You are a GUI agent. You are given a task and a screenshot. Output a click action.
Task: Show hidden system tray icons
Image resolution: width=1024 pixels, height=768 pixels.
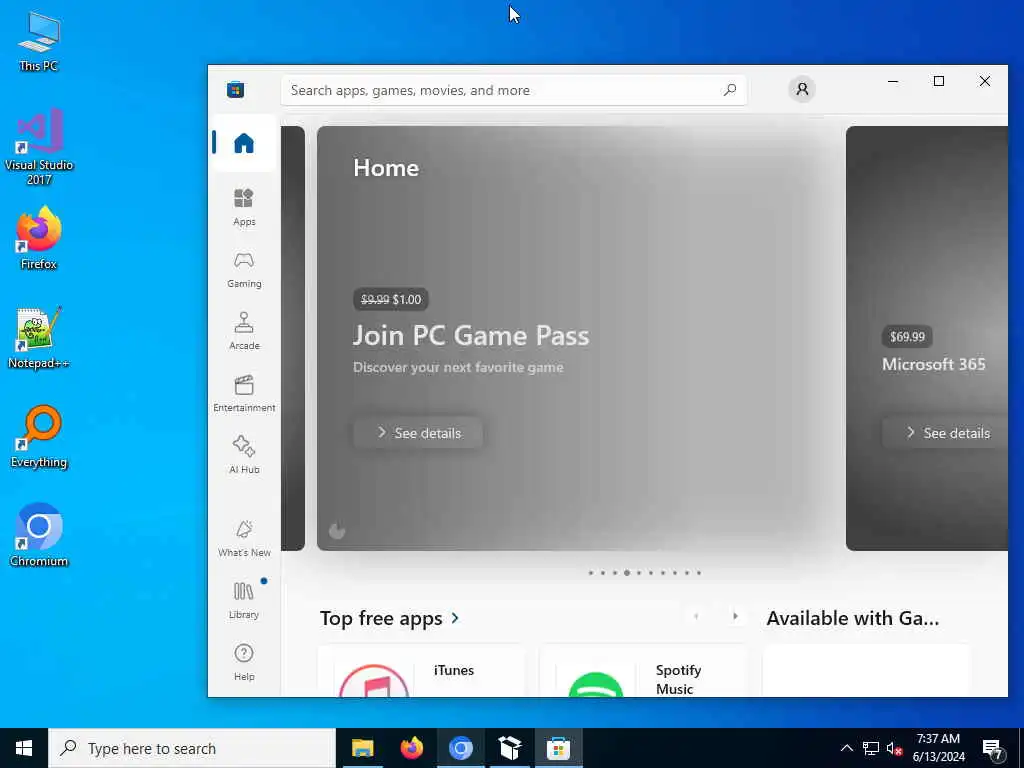coord(846,748)
